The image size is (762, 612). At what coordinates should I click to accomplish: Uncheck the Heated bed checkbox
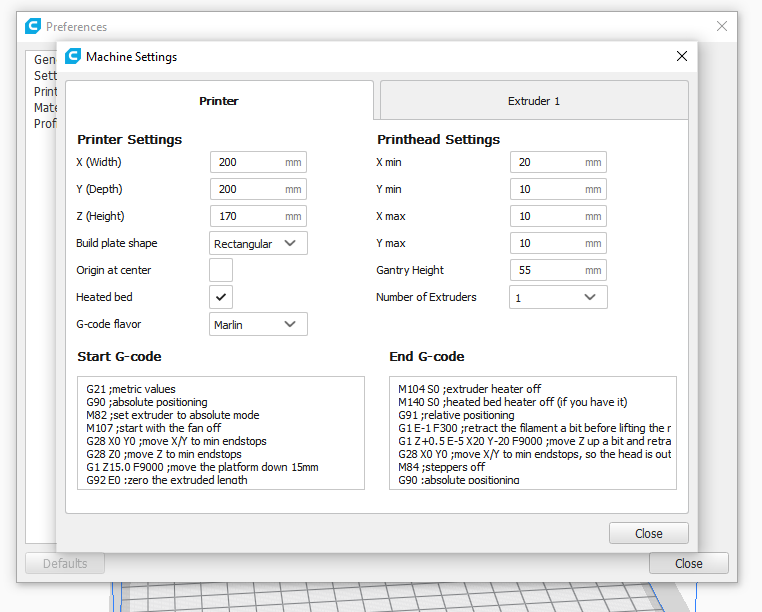(221, 297)
